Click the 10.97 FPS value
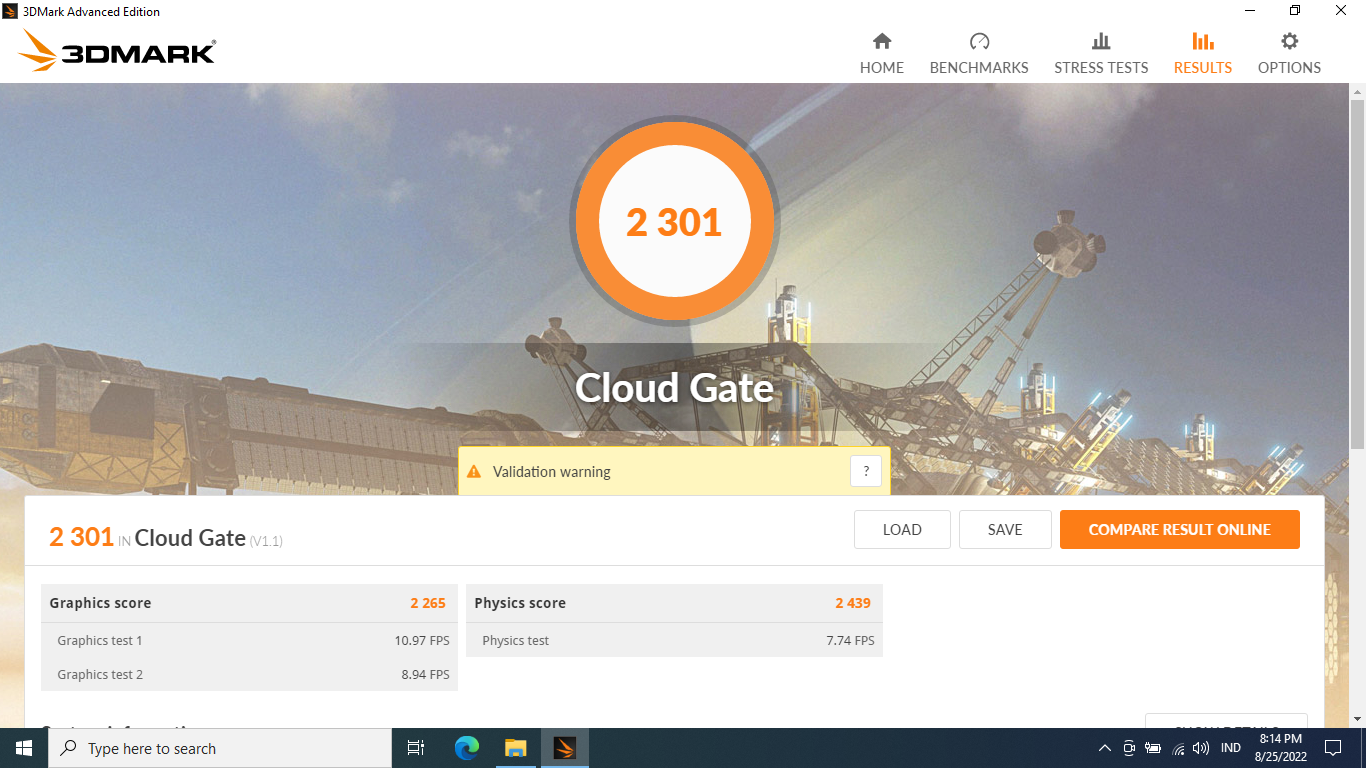Viewport: 1366px width, 768px height. pos(422,640)
